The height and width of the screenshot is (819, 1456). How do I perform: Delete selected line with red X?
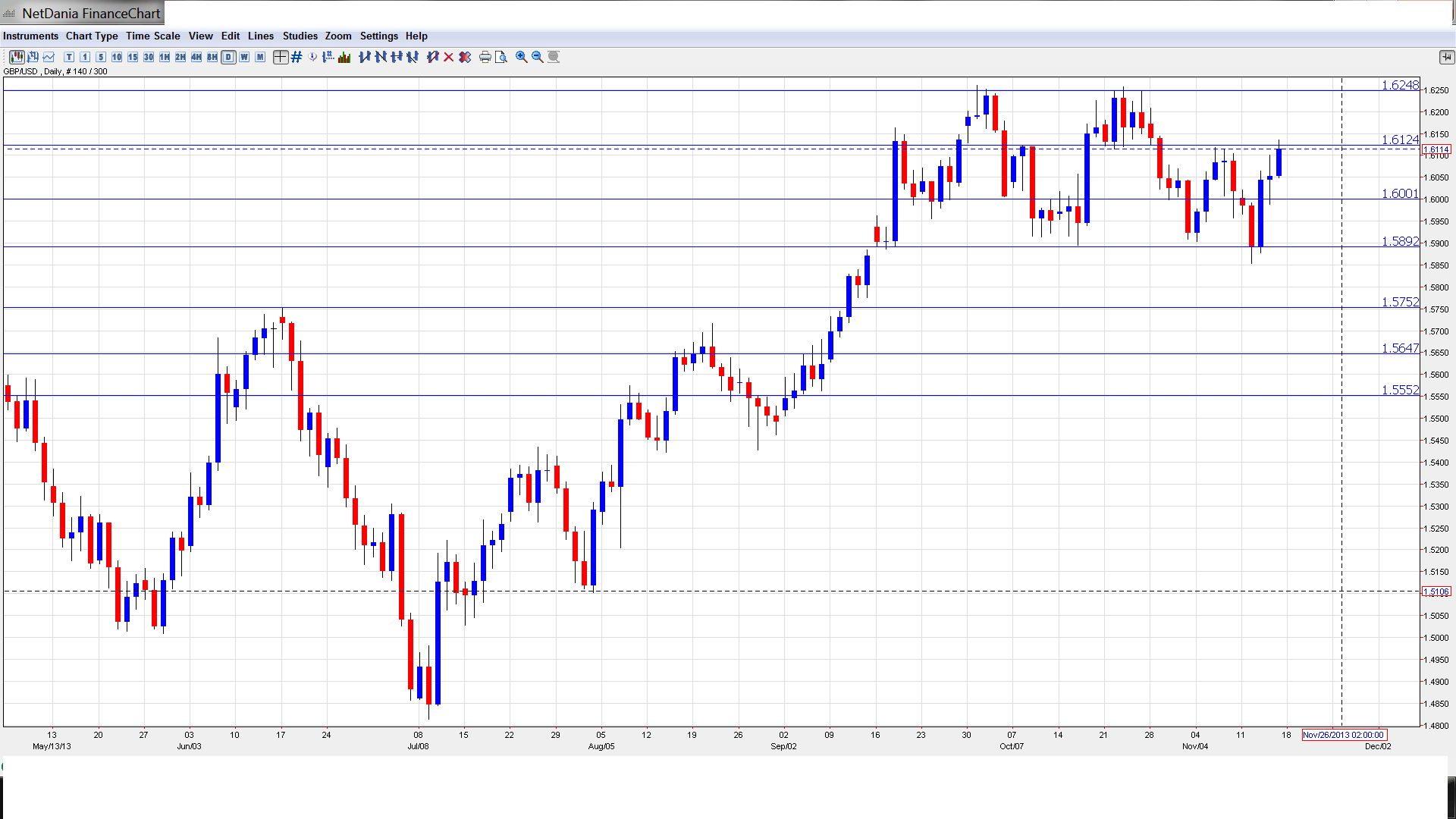(x=449, y=57)
